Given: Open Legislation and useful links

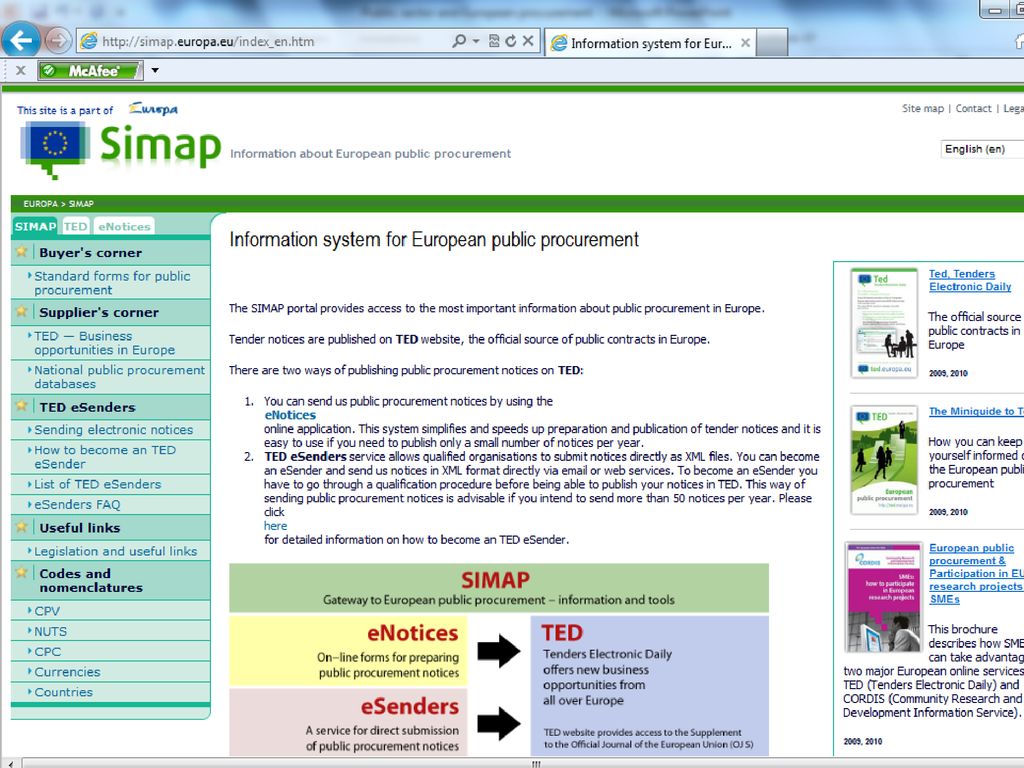Looking at the screenshot, I should tap(115, 551).
